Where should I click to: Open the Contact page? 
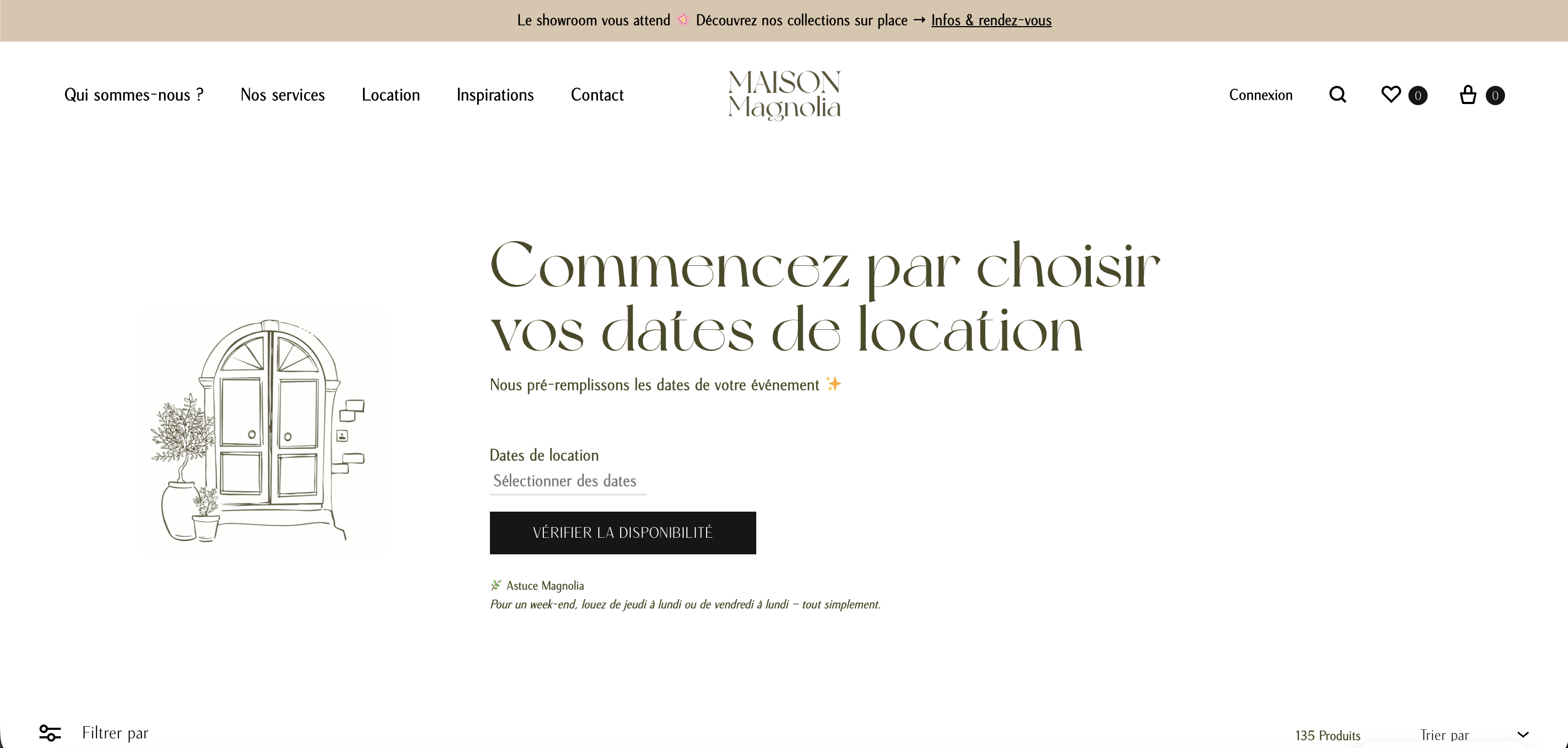pyautogui.click(x=597, y=95)
